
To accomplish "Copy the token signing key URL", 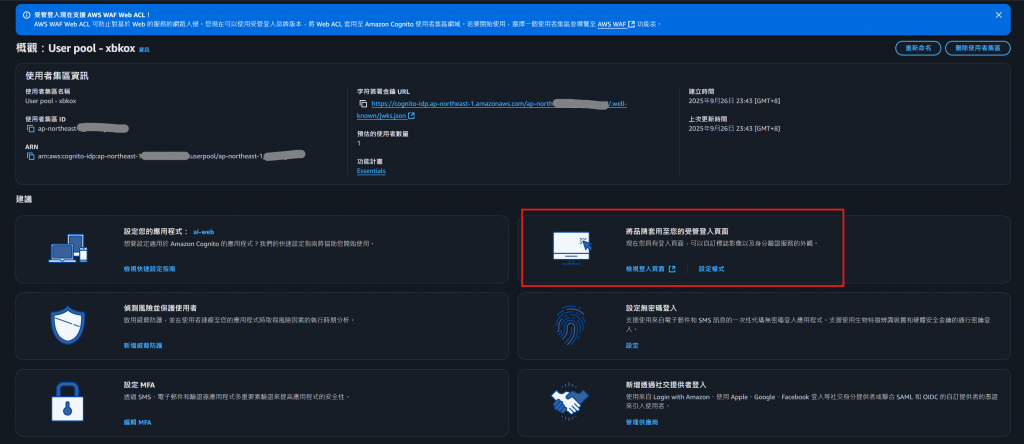I will pyautogui.click(x=363, y=104).
